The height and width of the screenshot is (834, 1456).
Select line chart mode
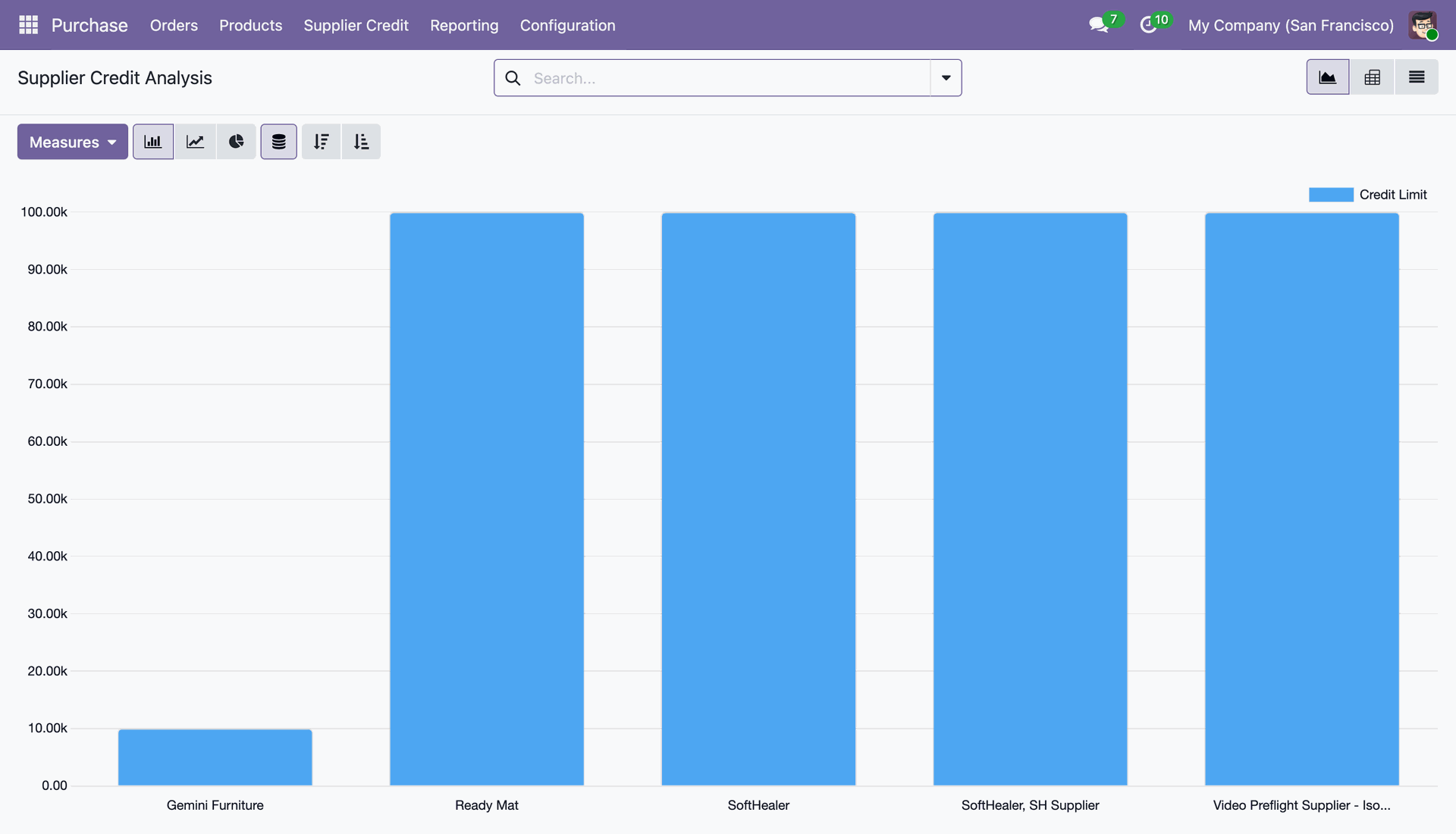click(x=196, y=142)
